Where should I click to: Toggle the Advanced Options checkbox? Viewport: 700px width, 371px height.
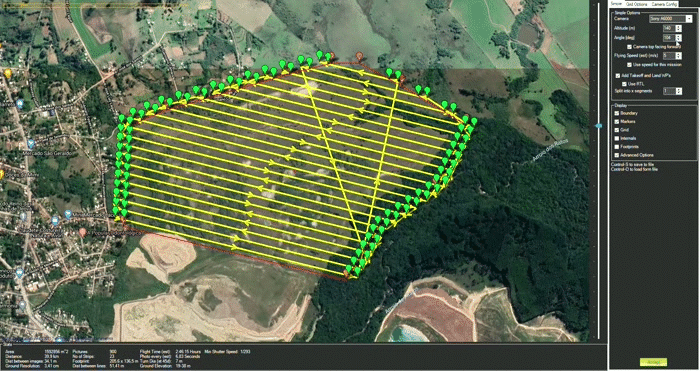617,155
